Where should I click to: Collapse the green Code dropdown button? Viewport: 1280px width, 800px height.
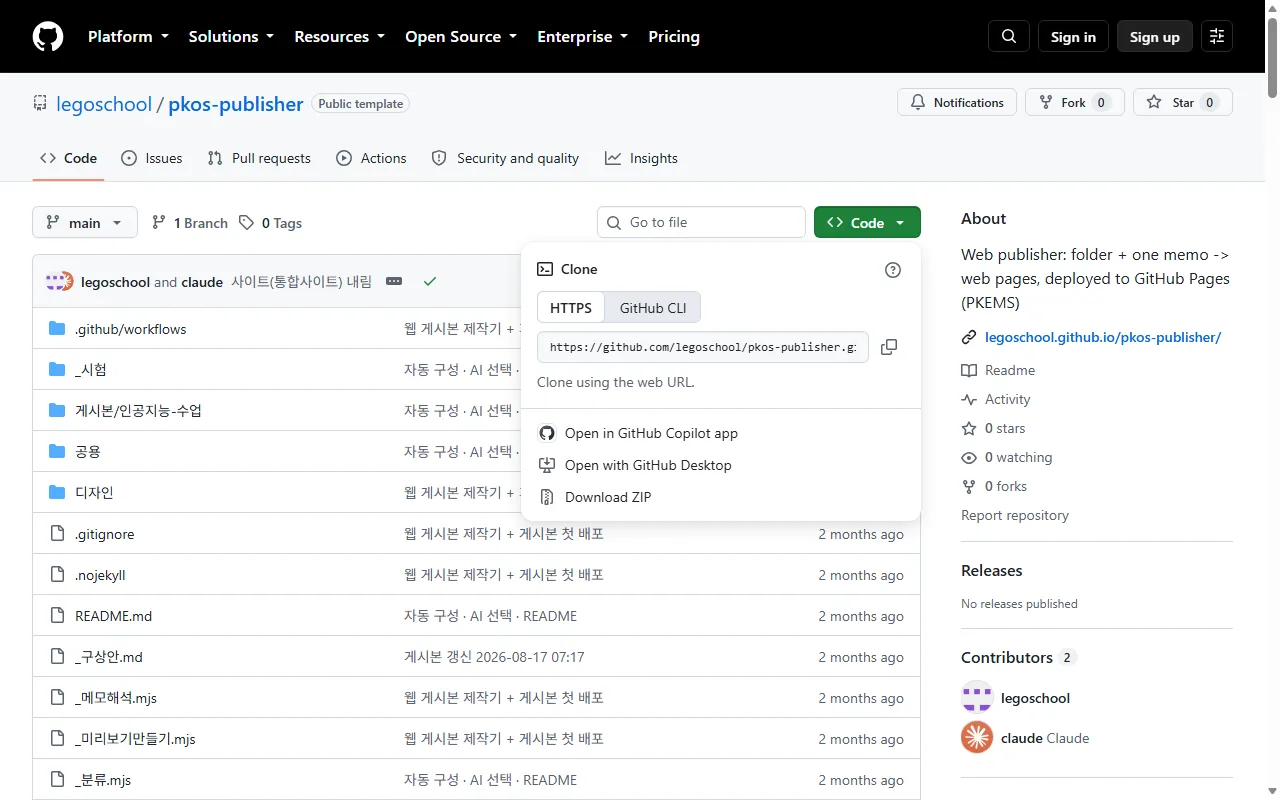[x=867, y=223]
